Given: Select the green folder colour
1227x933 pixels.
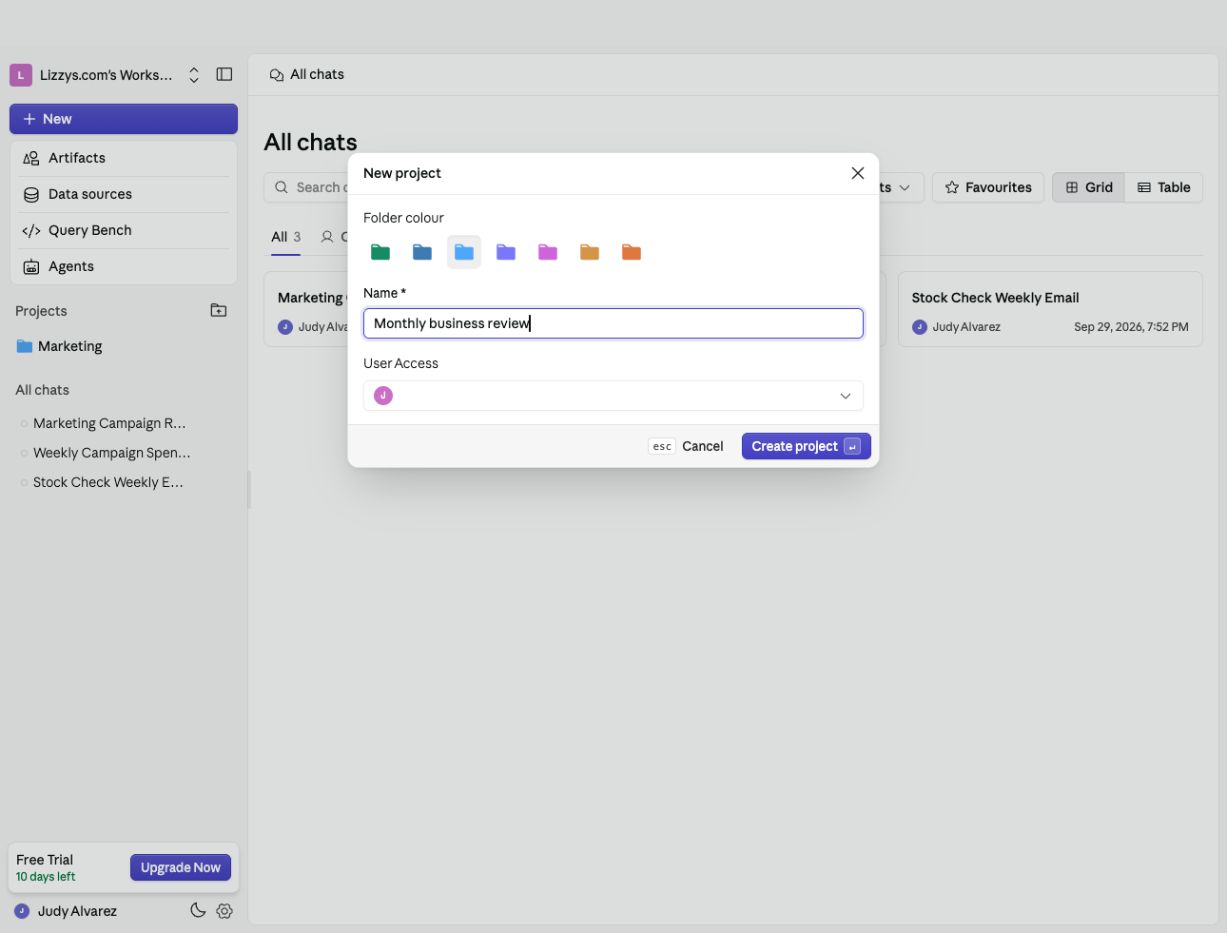Looking at the screenshot, I should pos(380,252).
